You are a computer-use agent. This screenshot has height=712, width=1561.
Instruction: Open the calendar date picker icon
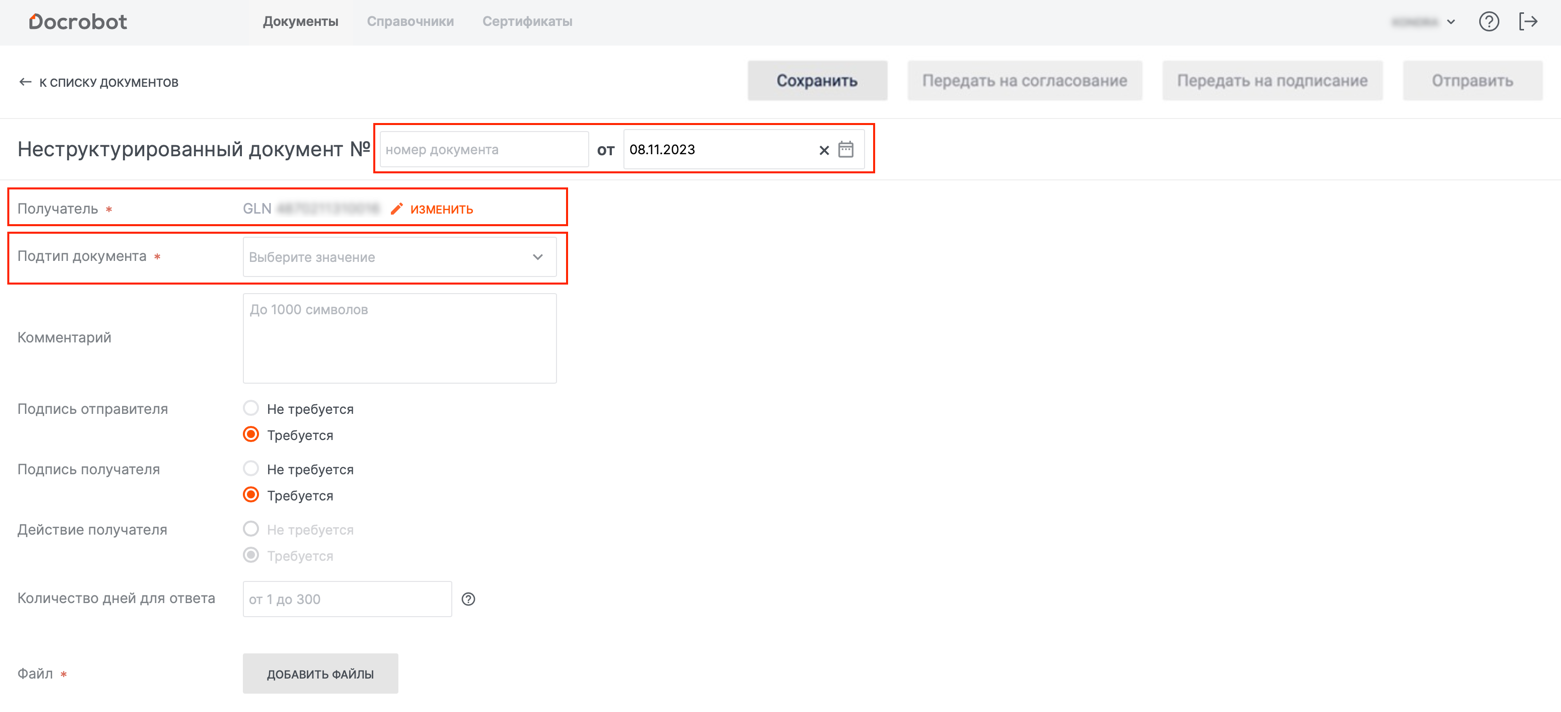pyautogui.click(x=846, y=149)
